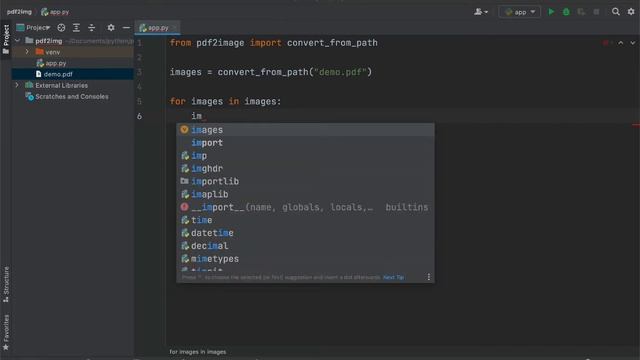Open the app run configuration dropdown
The image size is (640, 360).
point(520,12)
